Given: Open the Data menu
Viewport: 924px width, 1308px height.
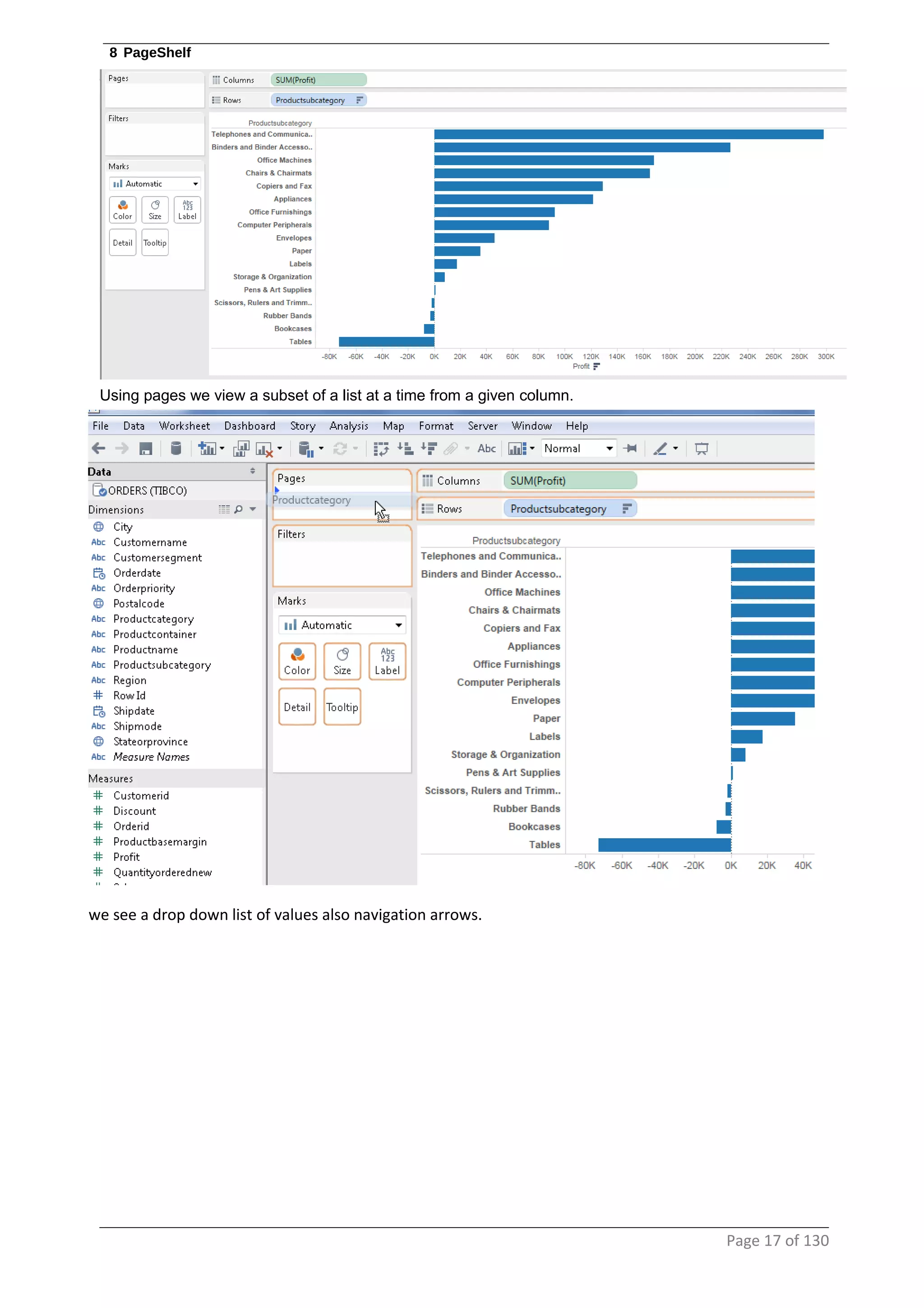Looking at the screenshot, I should coord(134,426).
